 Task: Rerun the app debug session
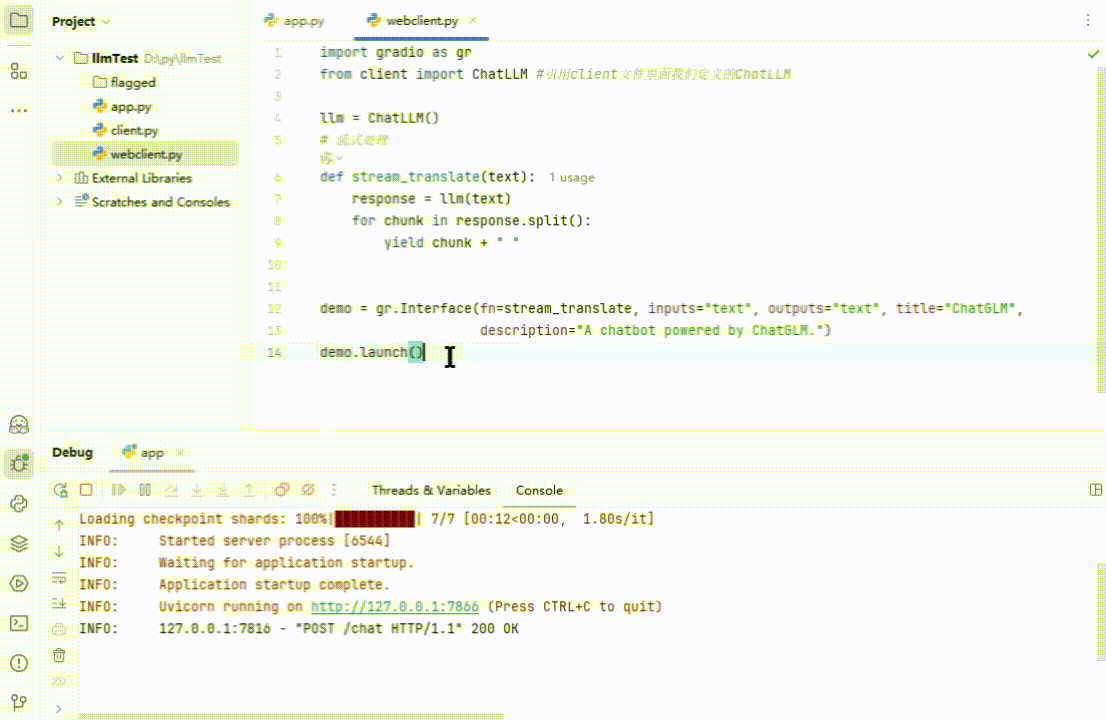(61, 490)
